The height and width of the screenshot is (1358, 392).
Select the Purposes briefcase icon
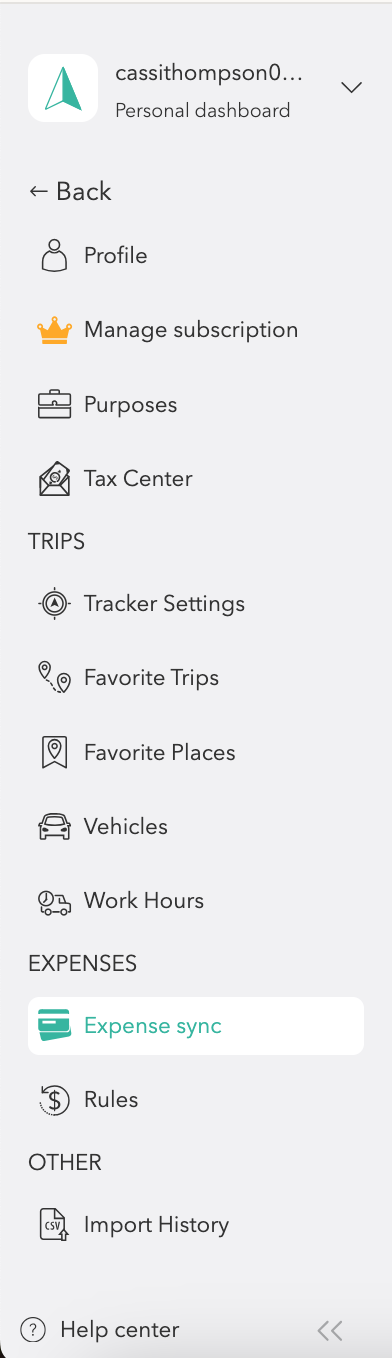(x=54, y=405)
